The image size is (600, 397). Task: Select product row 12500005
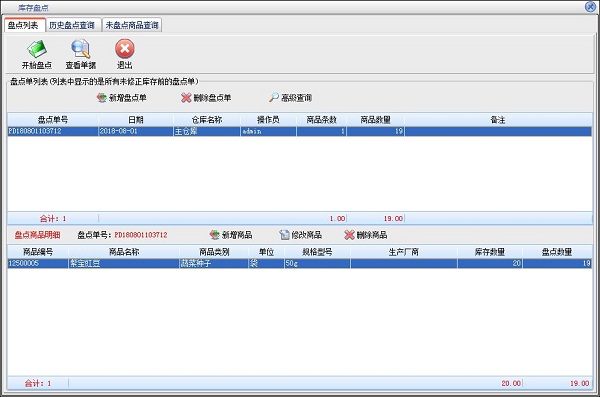[300, 263]
